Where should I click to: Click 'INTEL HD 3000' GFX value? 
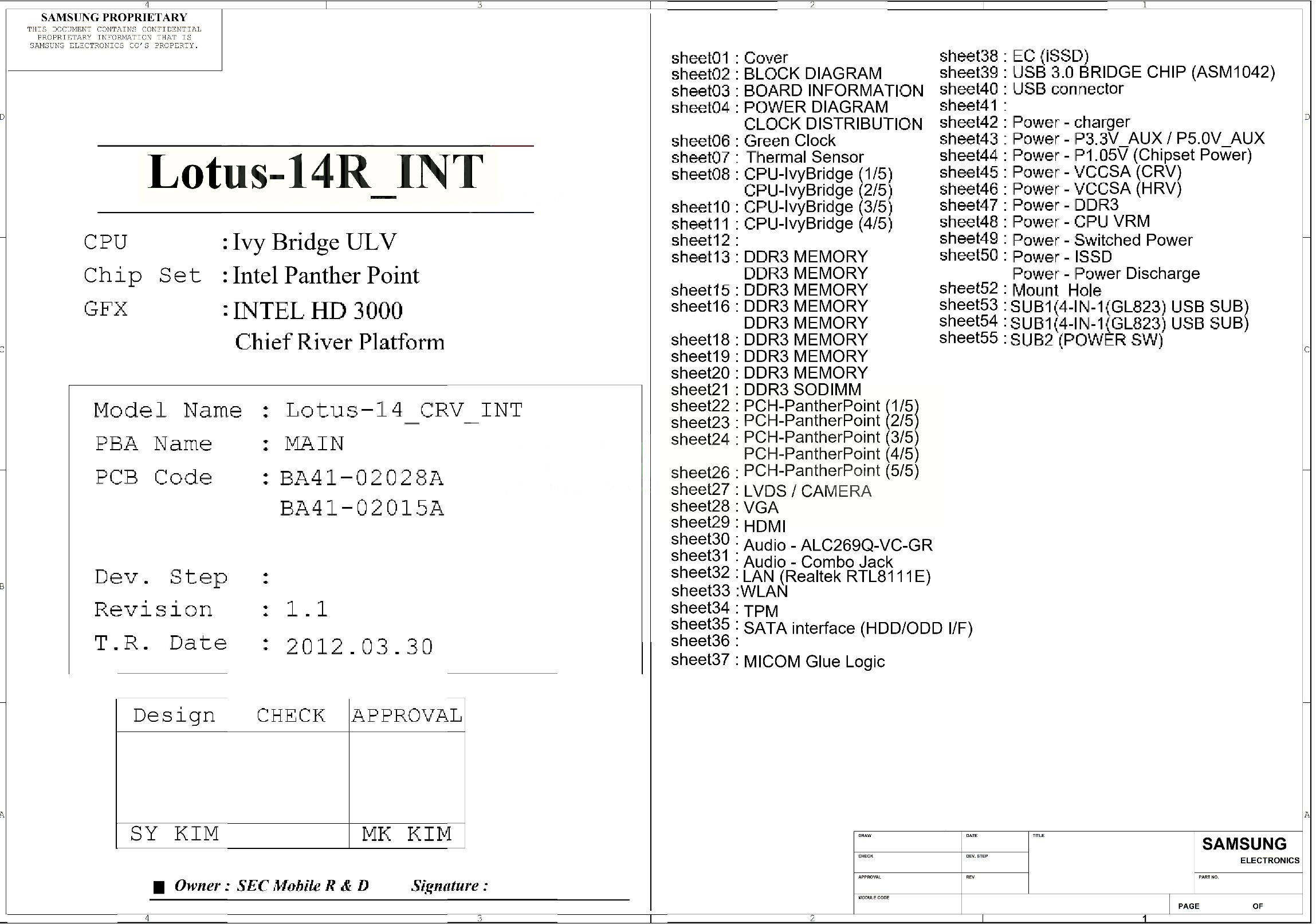(x=318, y=310)
